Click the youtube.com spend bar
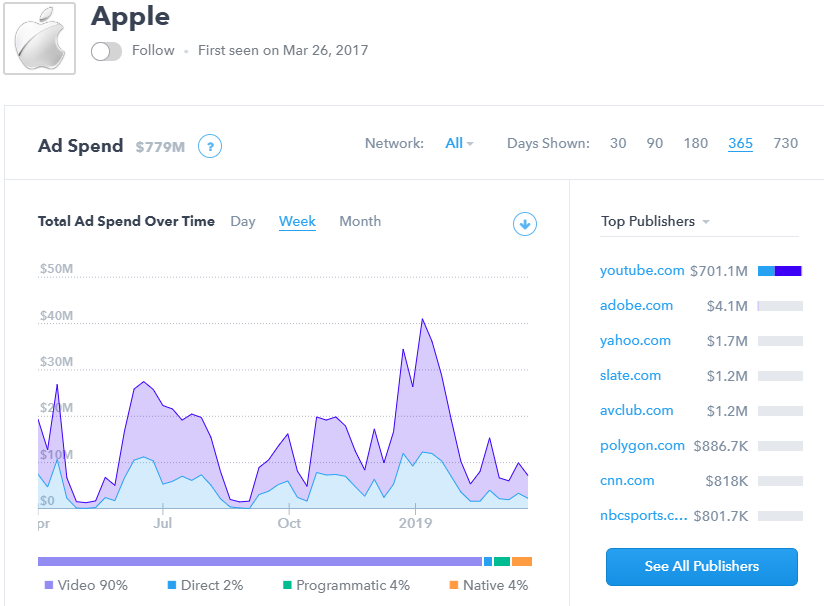Image resolution: width=824 pixels, height=606 pixels. tap(780, 271)
